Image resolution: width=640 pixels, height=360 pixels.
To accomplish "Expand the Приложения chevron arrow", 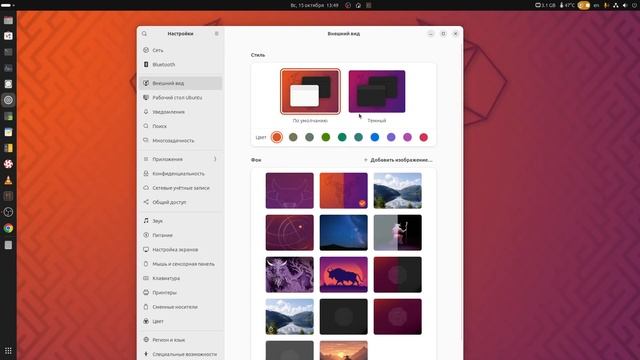I will (215, 159).
